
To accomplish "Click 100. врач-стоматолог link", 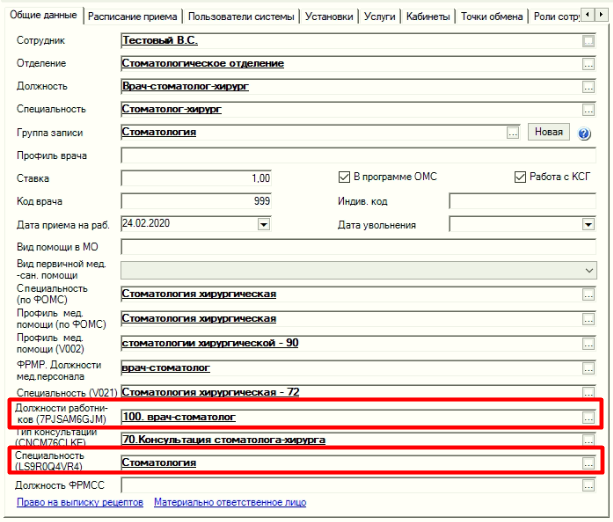I will coord(179,417).
